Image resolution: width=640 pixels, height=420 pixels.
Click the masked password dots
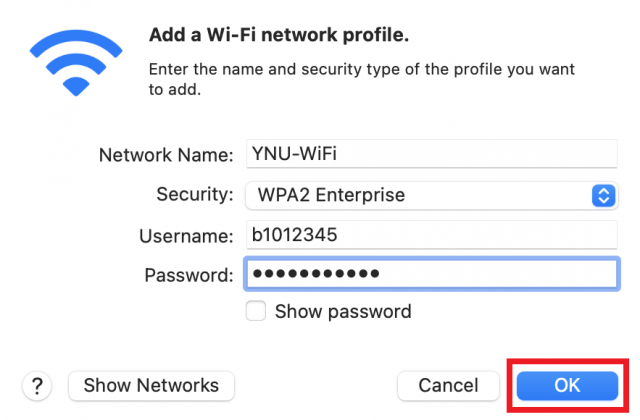pyautogui.click(x=316, y=273)
